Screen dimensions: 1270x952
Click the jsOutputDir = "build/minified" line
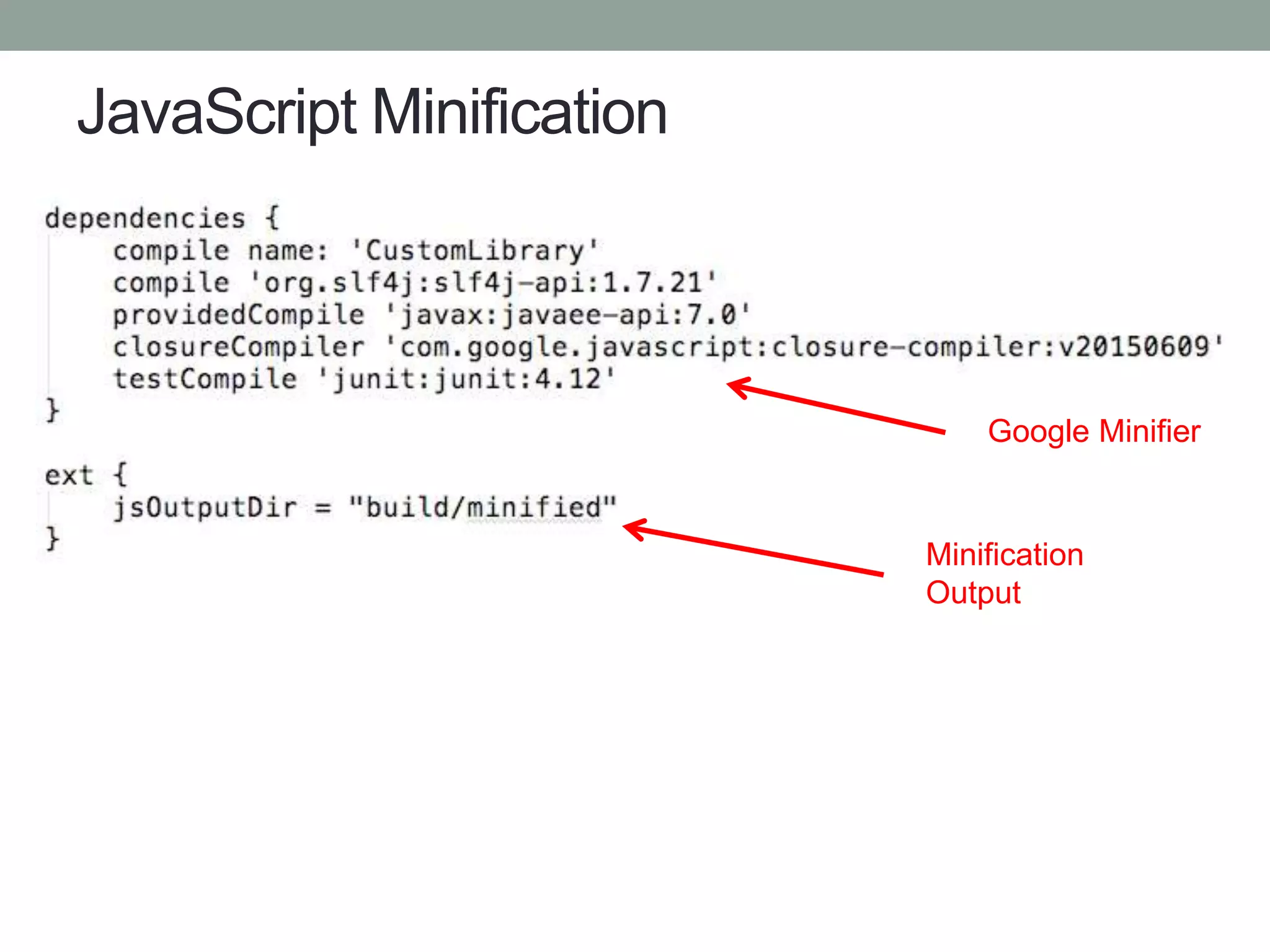[365, 508]
